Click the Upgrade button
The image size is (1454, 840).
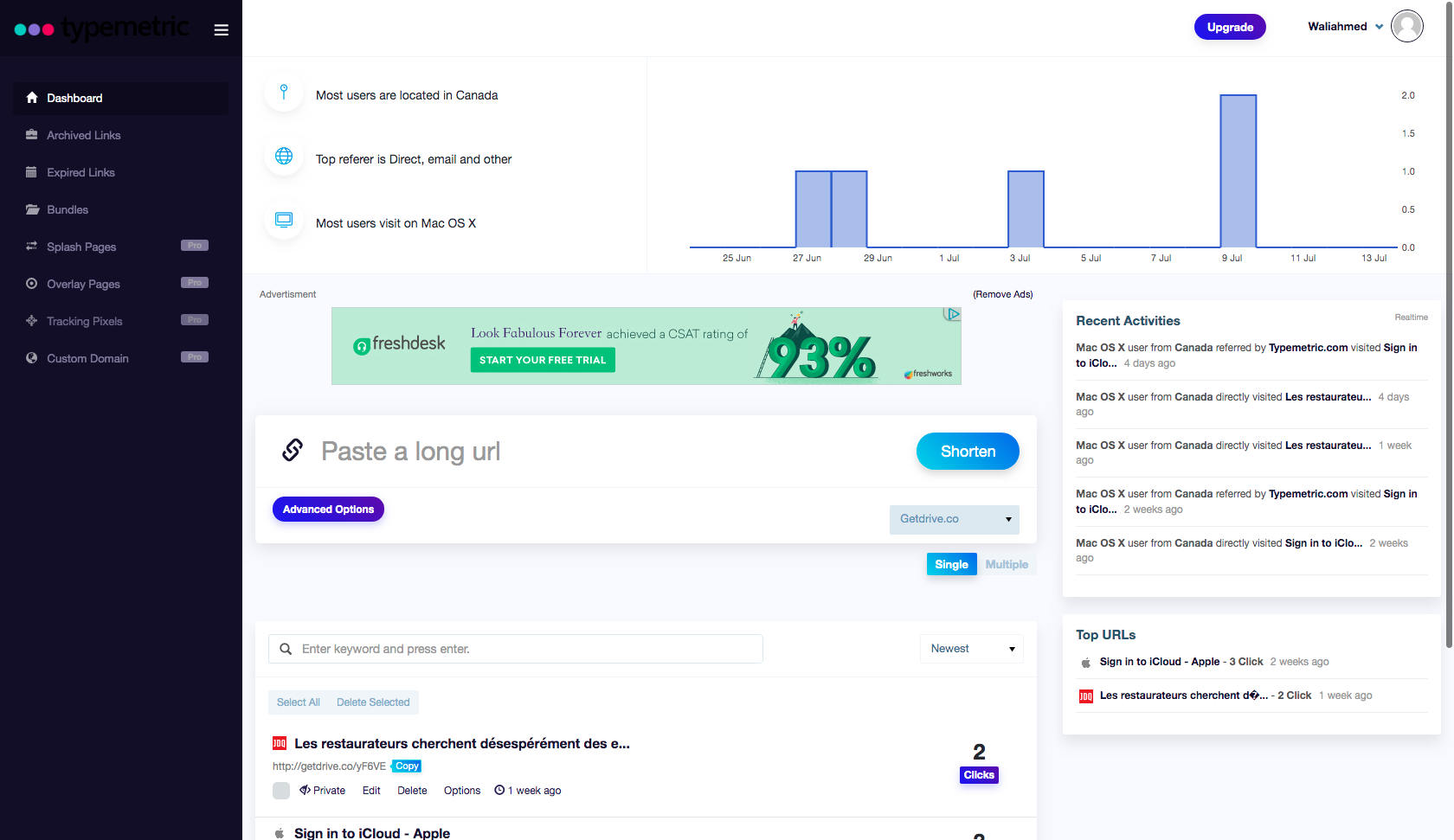click(x=1230, y=27)
